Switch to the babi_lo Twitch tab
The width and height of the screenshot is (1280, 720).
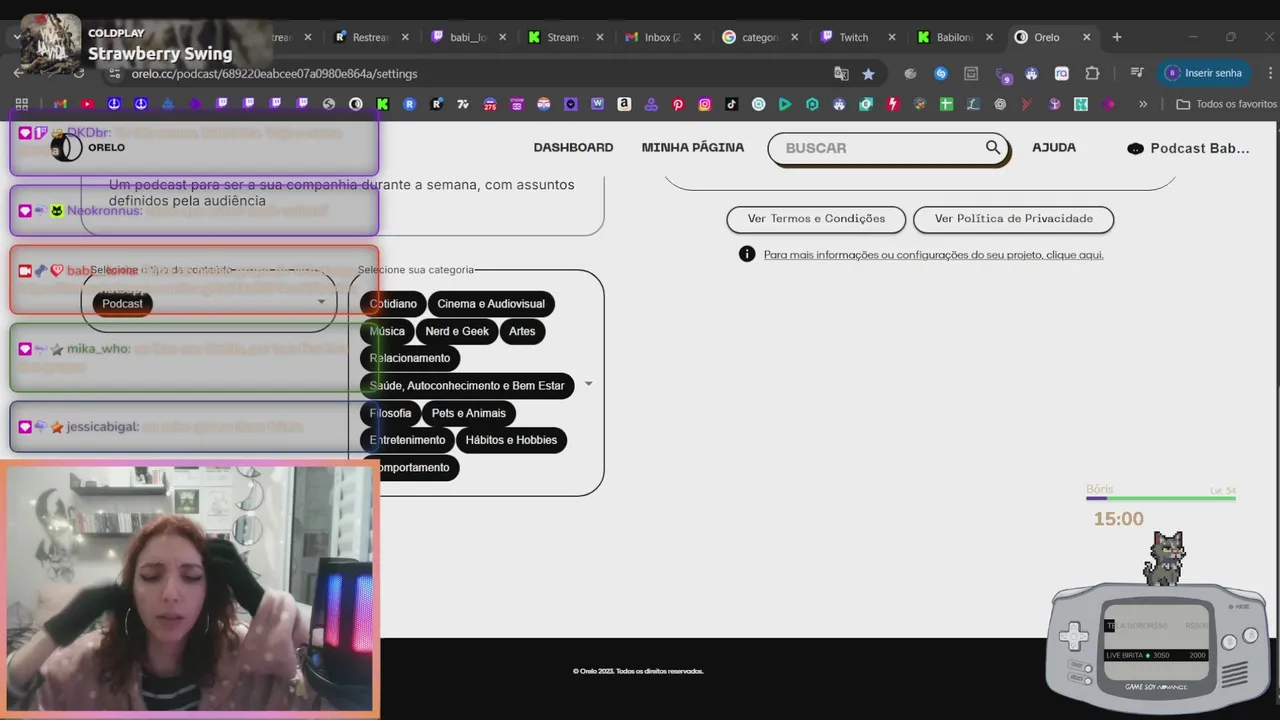point(467,37)
